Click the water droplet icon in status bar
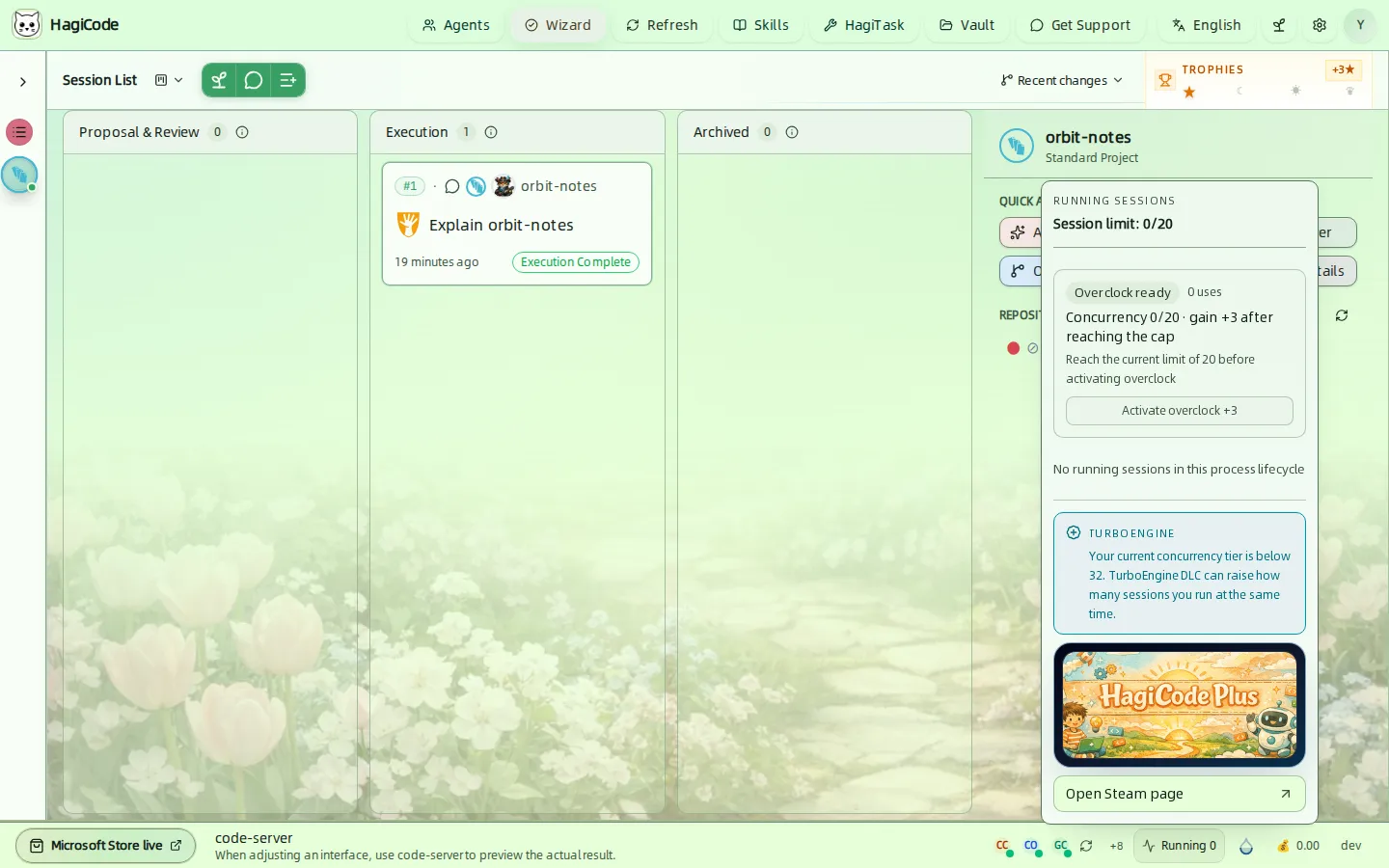 (1246, 846)
